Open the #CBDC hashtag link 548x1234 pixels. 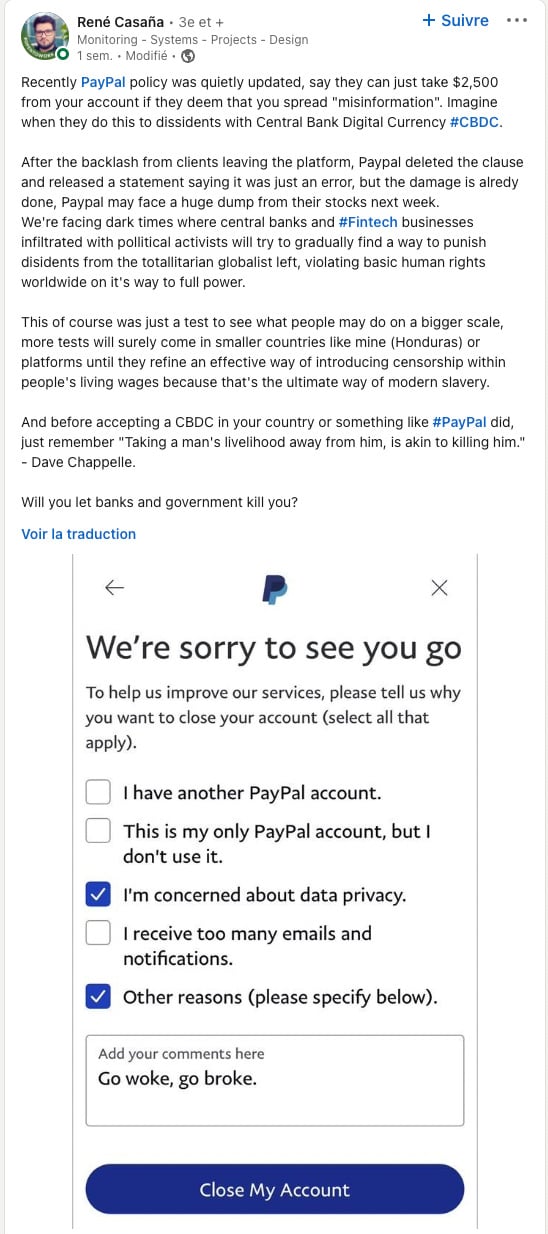476,123
